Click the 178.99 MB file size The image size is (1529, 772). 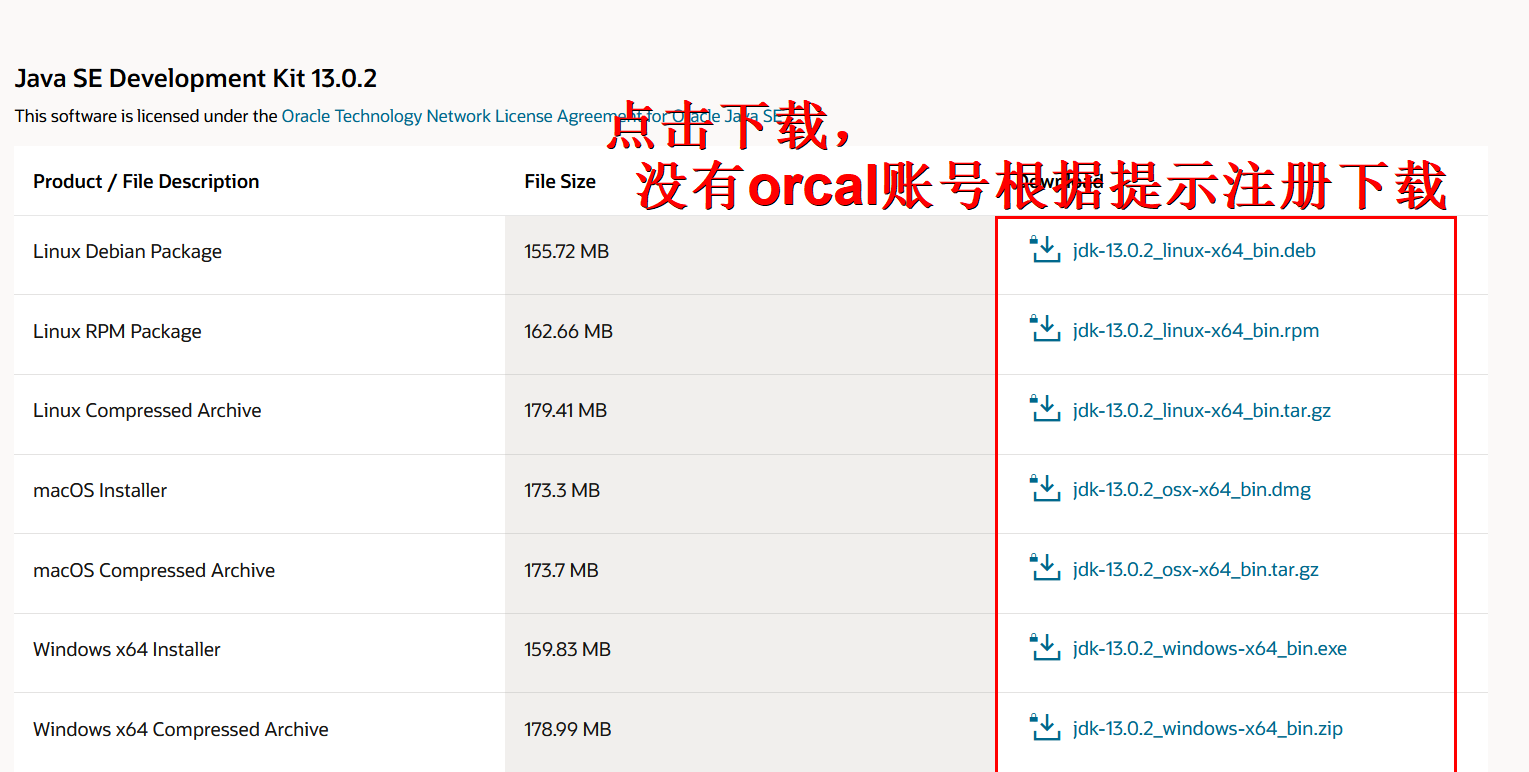567,730
